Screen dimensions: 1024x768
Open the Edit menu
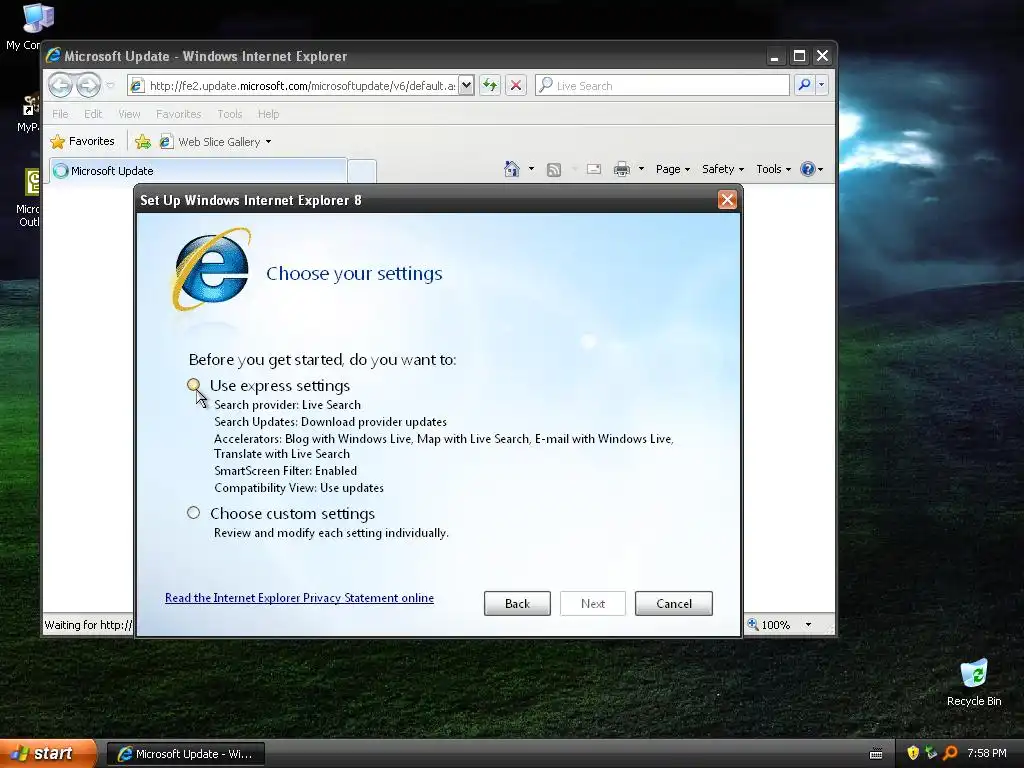click(x=93, y=114)
